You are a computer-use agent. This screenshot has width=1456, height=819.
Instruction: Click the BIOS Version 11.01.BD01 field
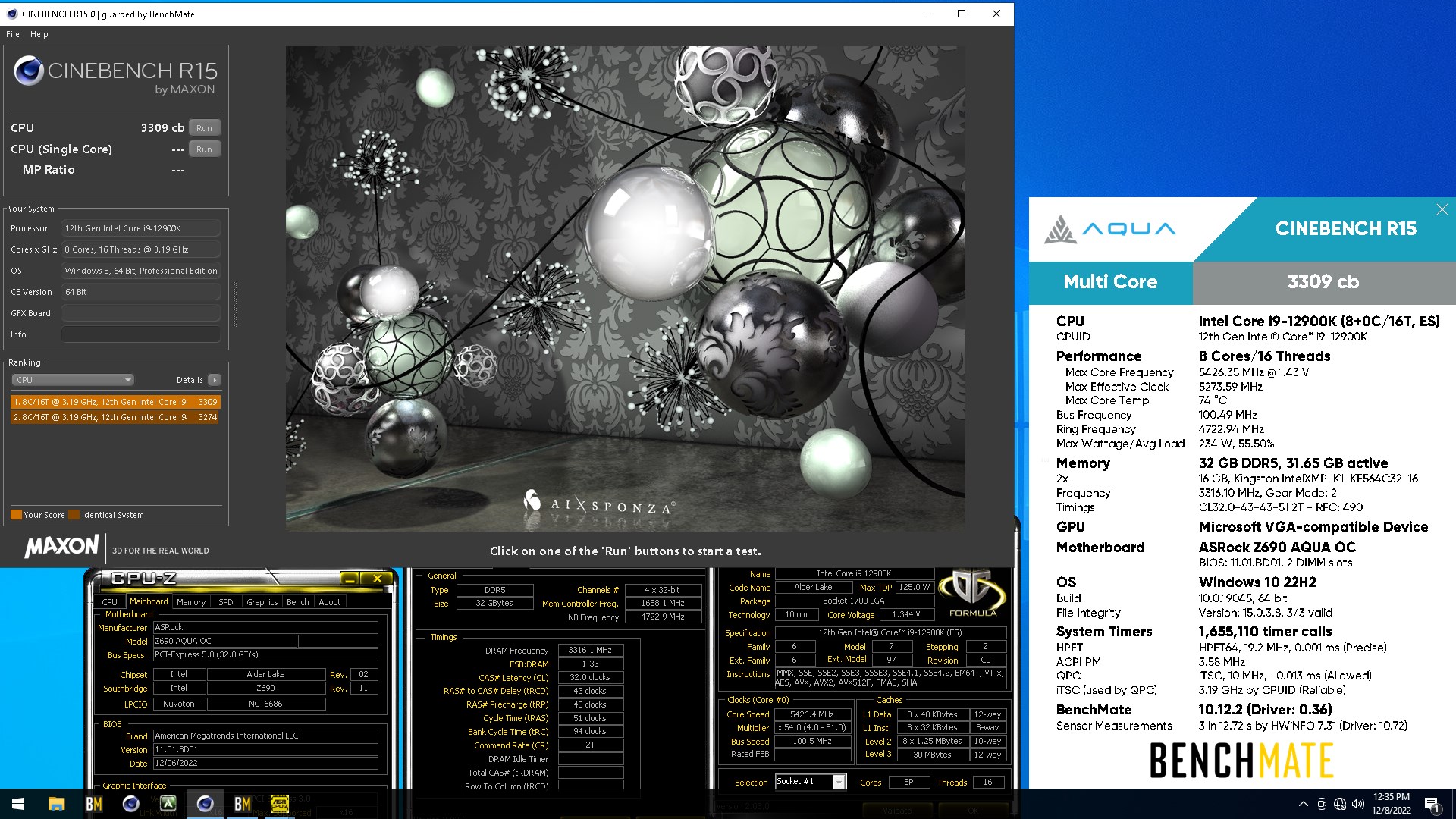pos(265,749)
